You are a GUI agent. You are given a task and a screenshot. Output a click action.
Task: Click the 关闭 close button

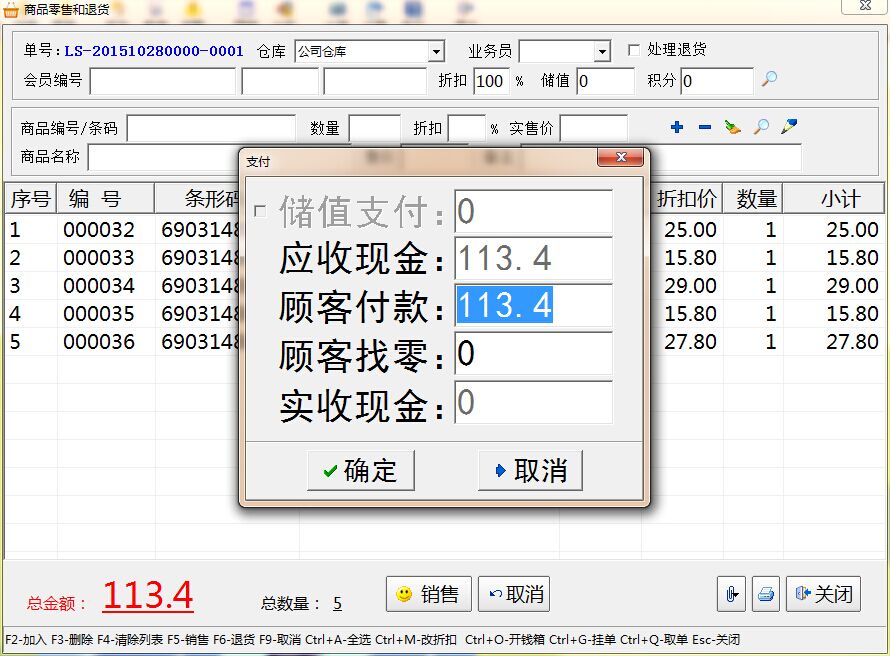click(x=824, y=594)
